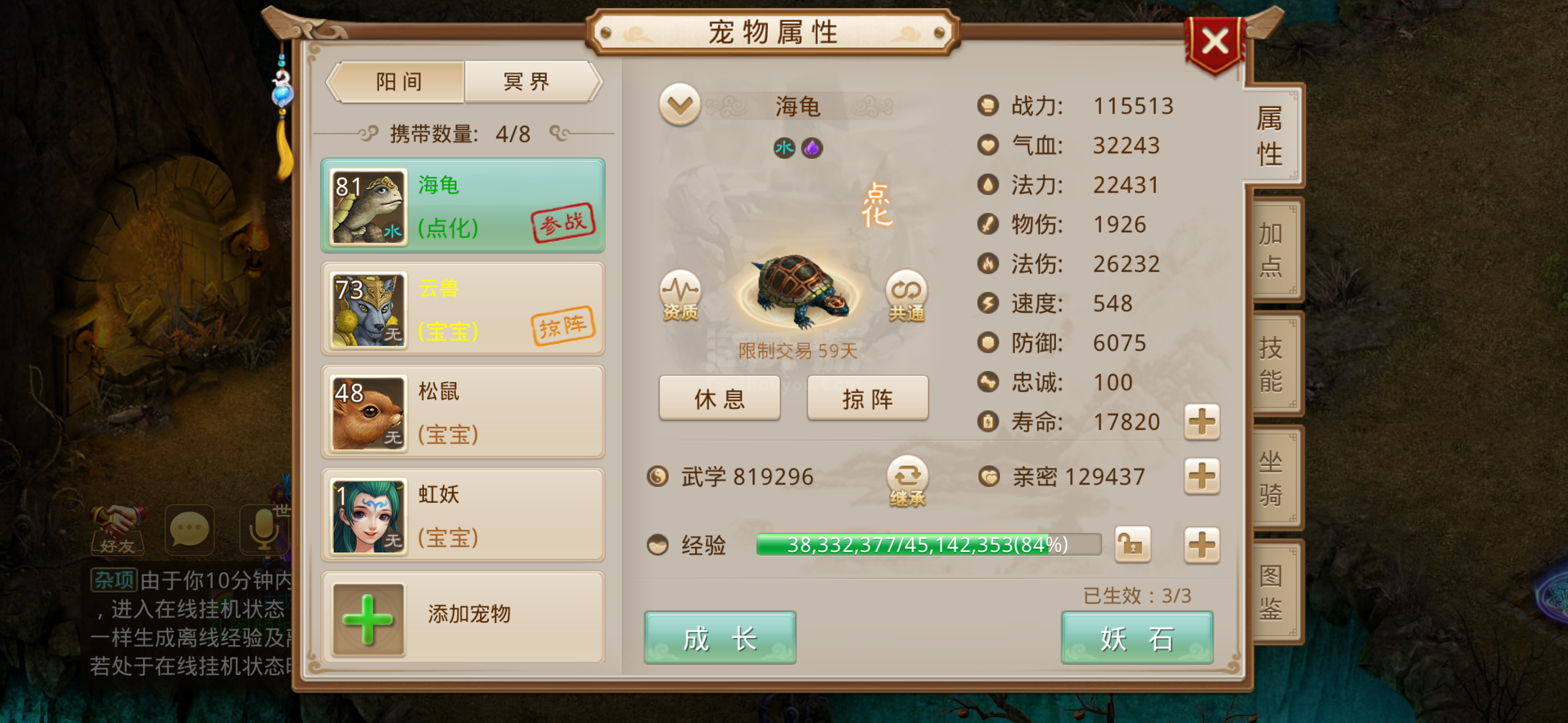This screenshot has height=723, width=1568.
Task: Select the 云兽 pet entry
Action: [x=463, y=309]
